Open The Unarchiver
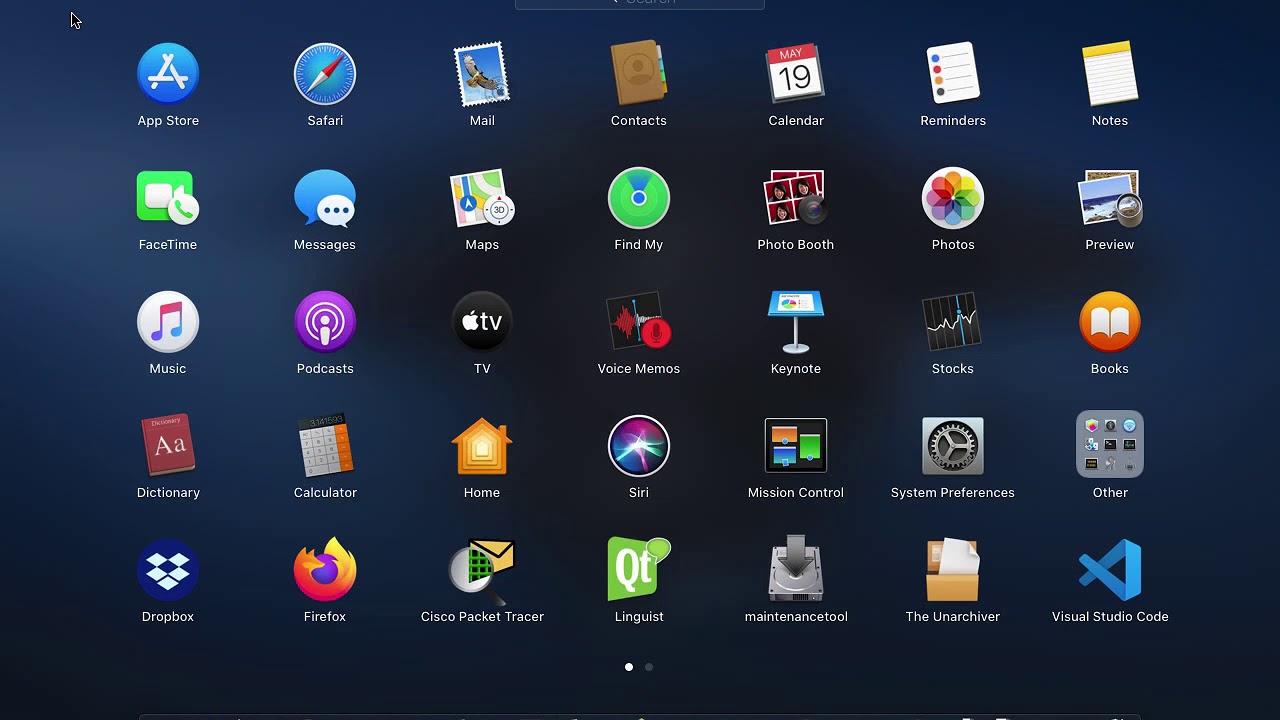 [x=953, y=570]
